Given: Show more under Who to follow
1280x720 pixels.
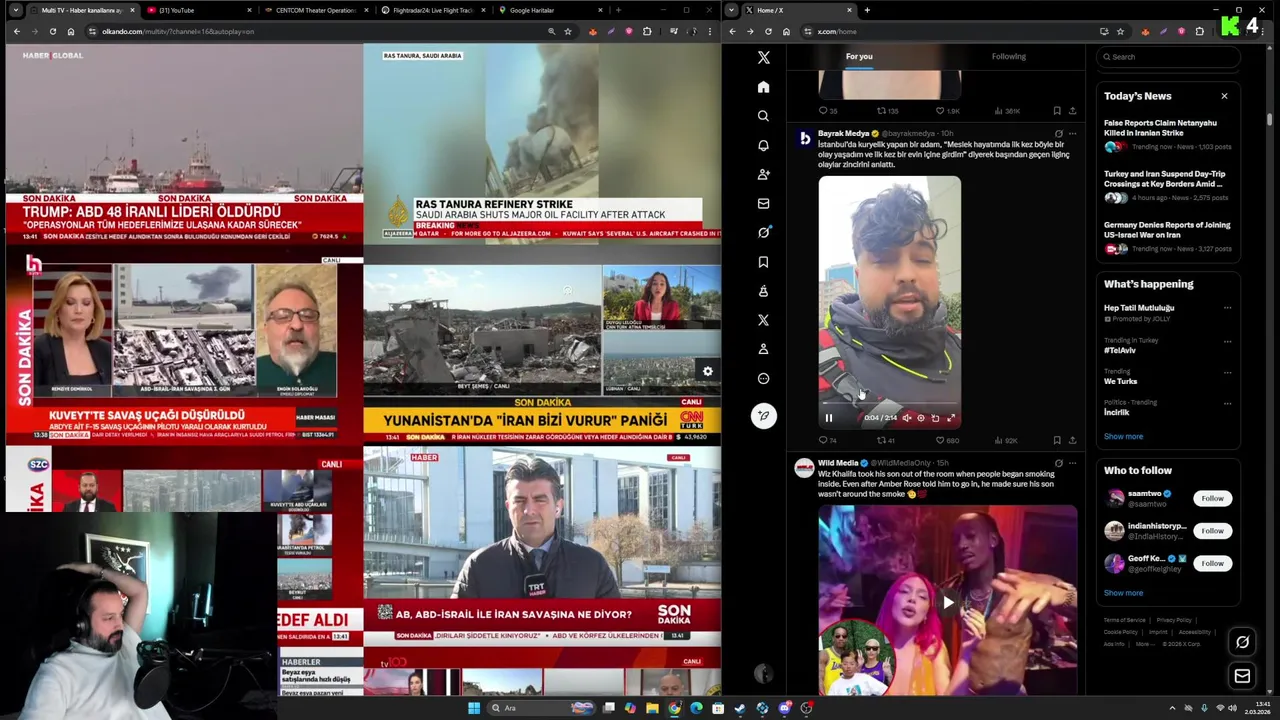Looking at the screenshot, I should (1123, 593).
